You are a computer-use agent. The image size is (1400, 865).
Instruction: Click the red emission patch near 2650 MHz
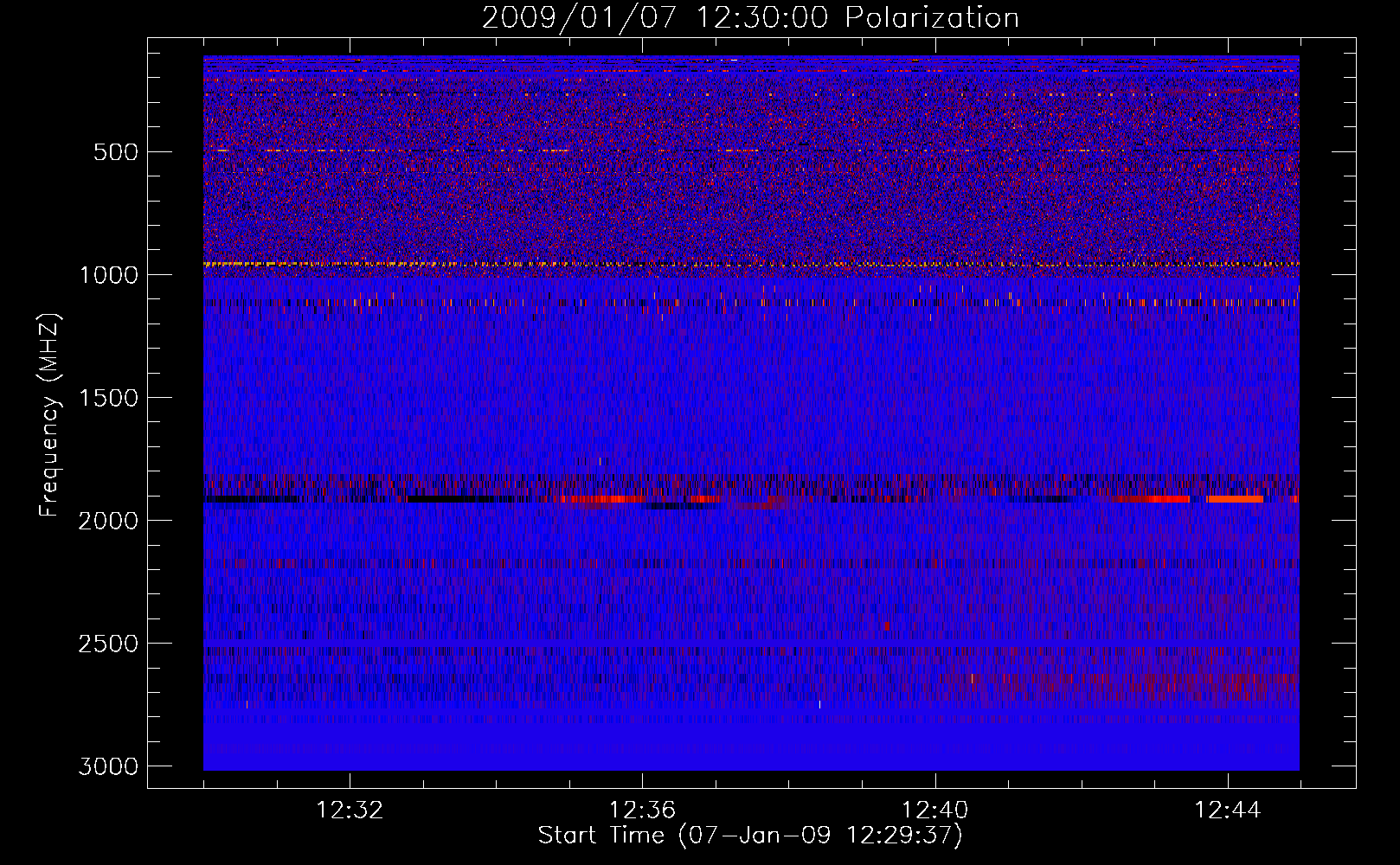point(1133,683)
